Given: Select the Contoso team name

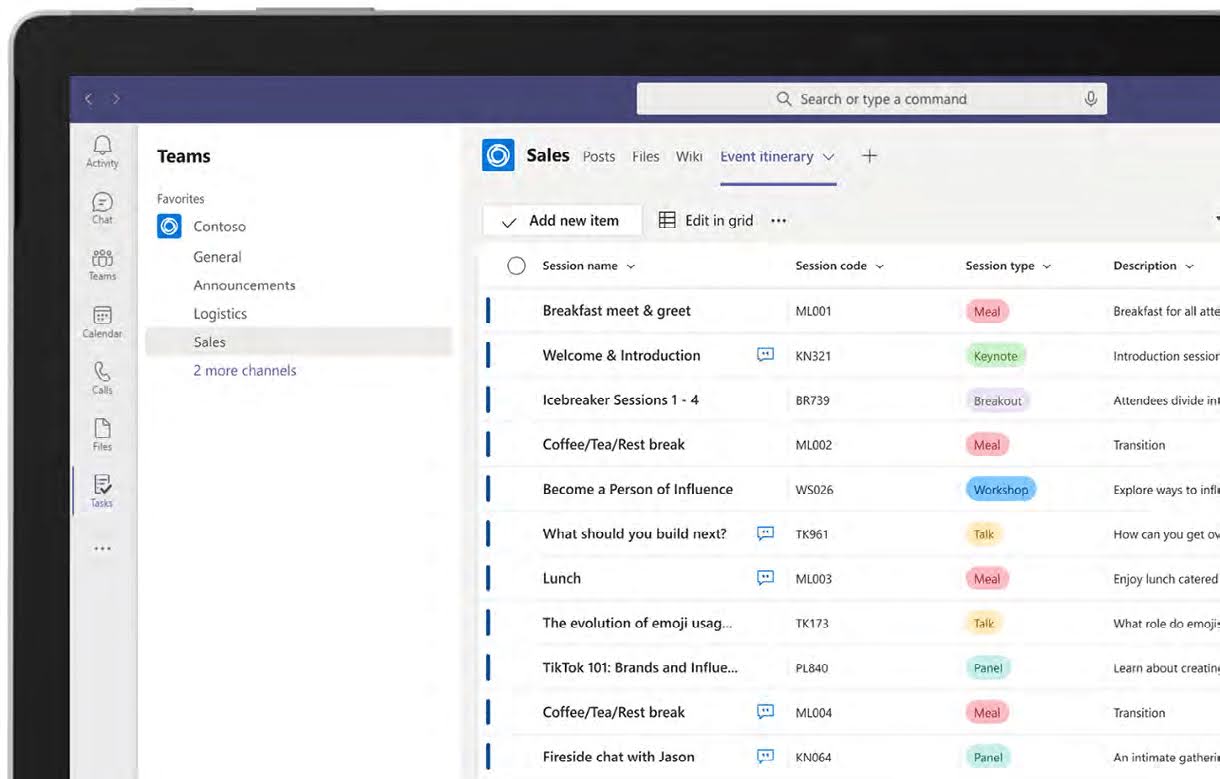Looking at the screenshot, I should pos(219,226).
